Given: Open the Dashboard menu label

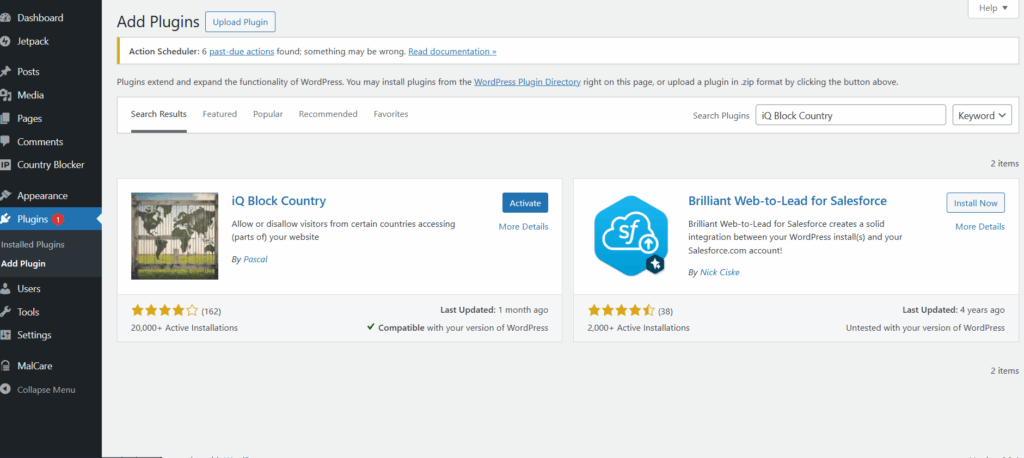Looking at the screenshot, I should click(x=40, y=18).
